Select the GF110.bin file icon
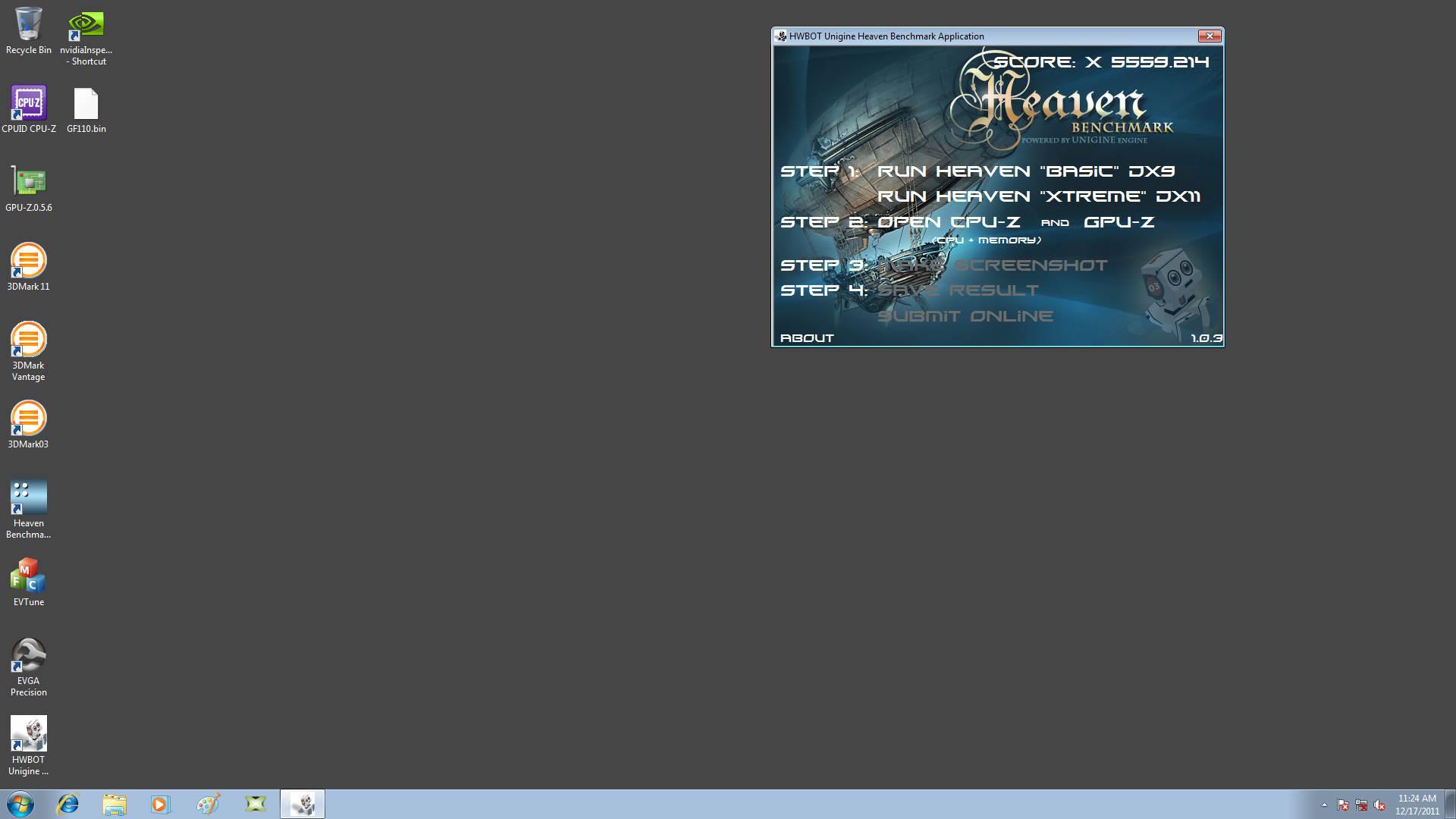 (x=86, y=110)
